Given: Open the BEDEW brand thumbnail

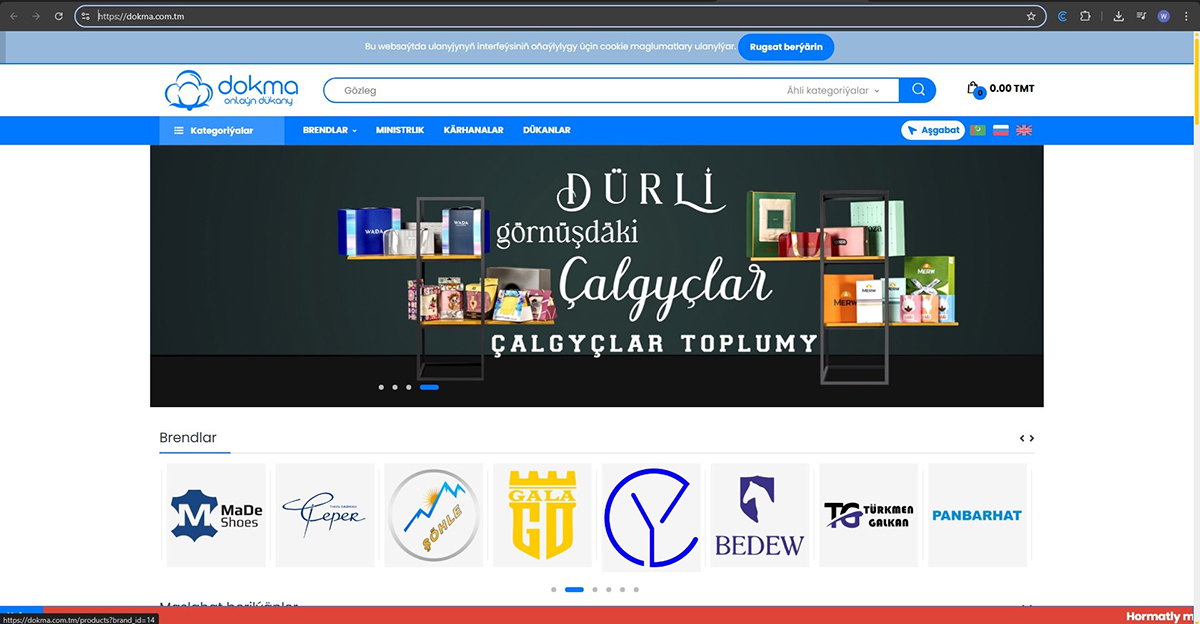Looking at the screenshot, I should (x=759, y=515).
